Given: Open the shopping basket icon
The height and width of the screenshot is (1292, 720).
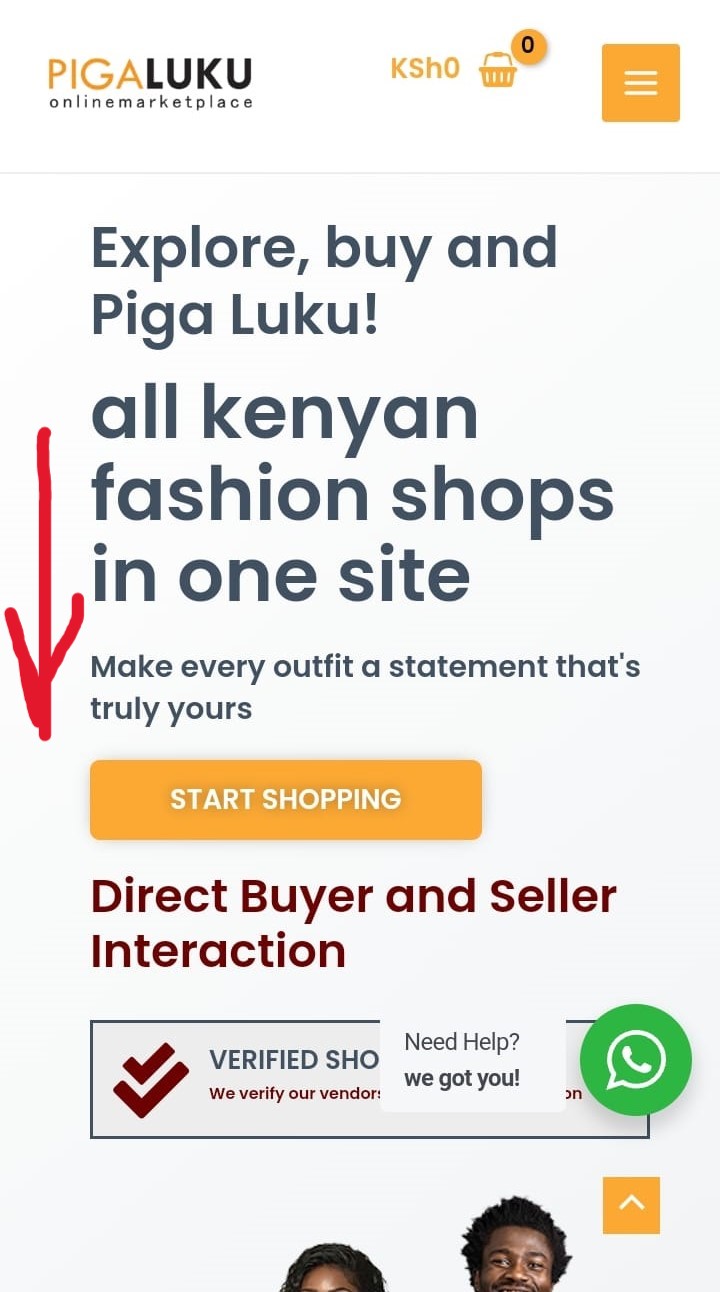Looking at the screenshot, I should (497, 70).
